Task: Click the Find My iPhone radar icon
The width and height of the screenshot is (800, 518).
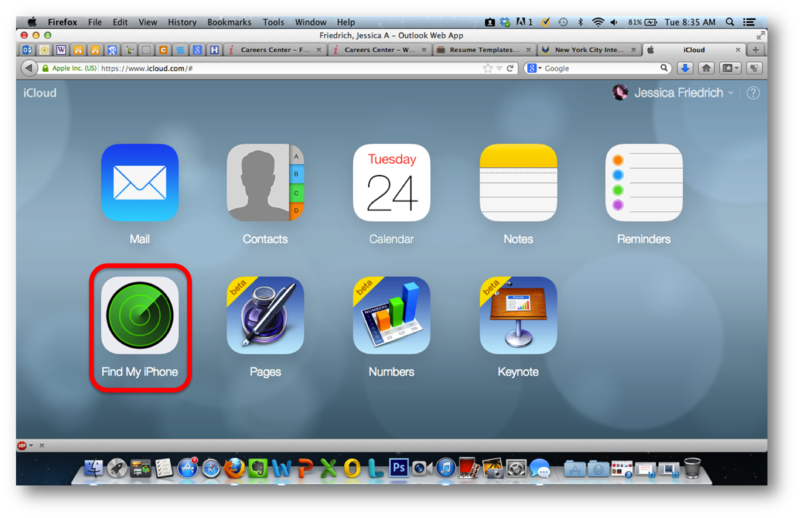Action: click(x=139, y=315)
